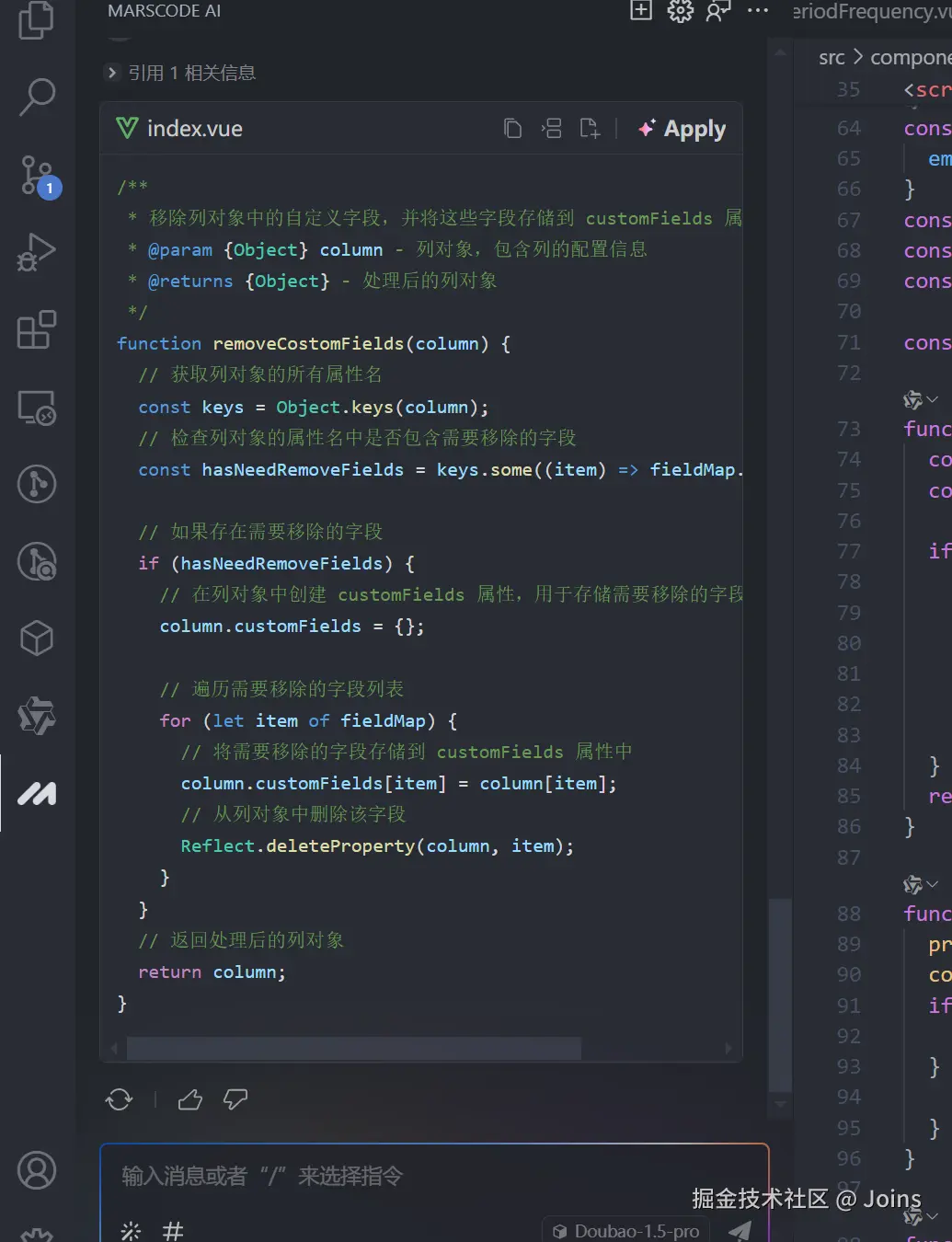This screenshot has width=952, height=1242.
Task: Dislike the response with thumbs down
Action: pos(235,1099)
